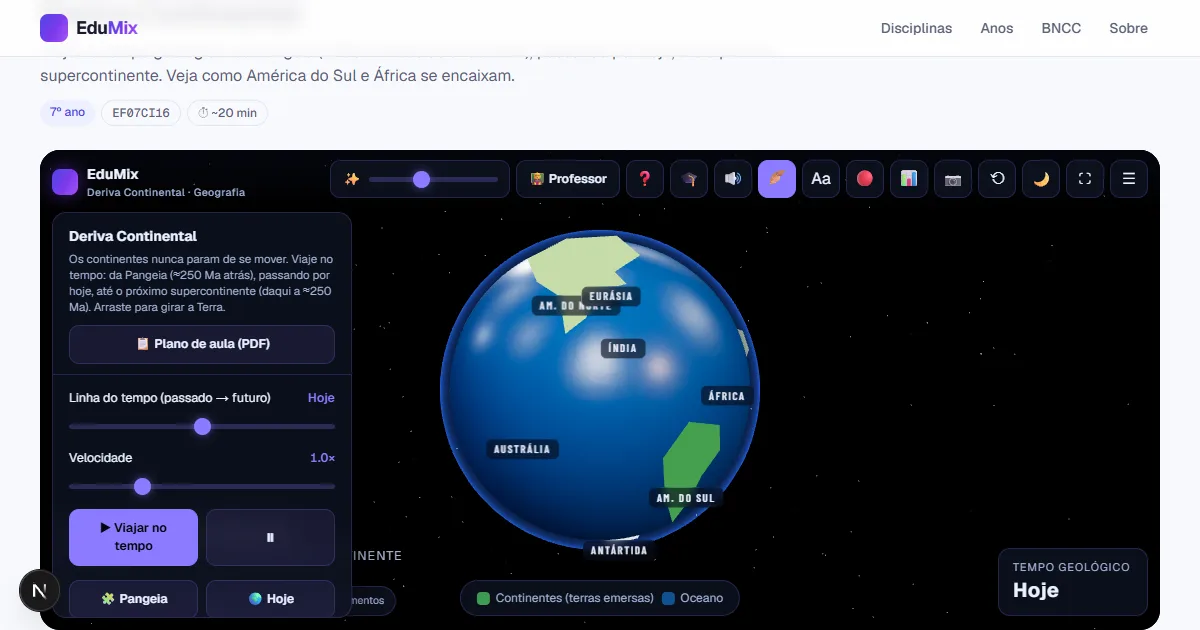
Task: Click the red question mark help icon
Action: (x=645, y=179)
